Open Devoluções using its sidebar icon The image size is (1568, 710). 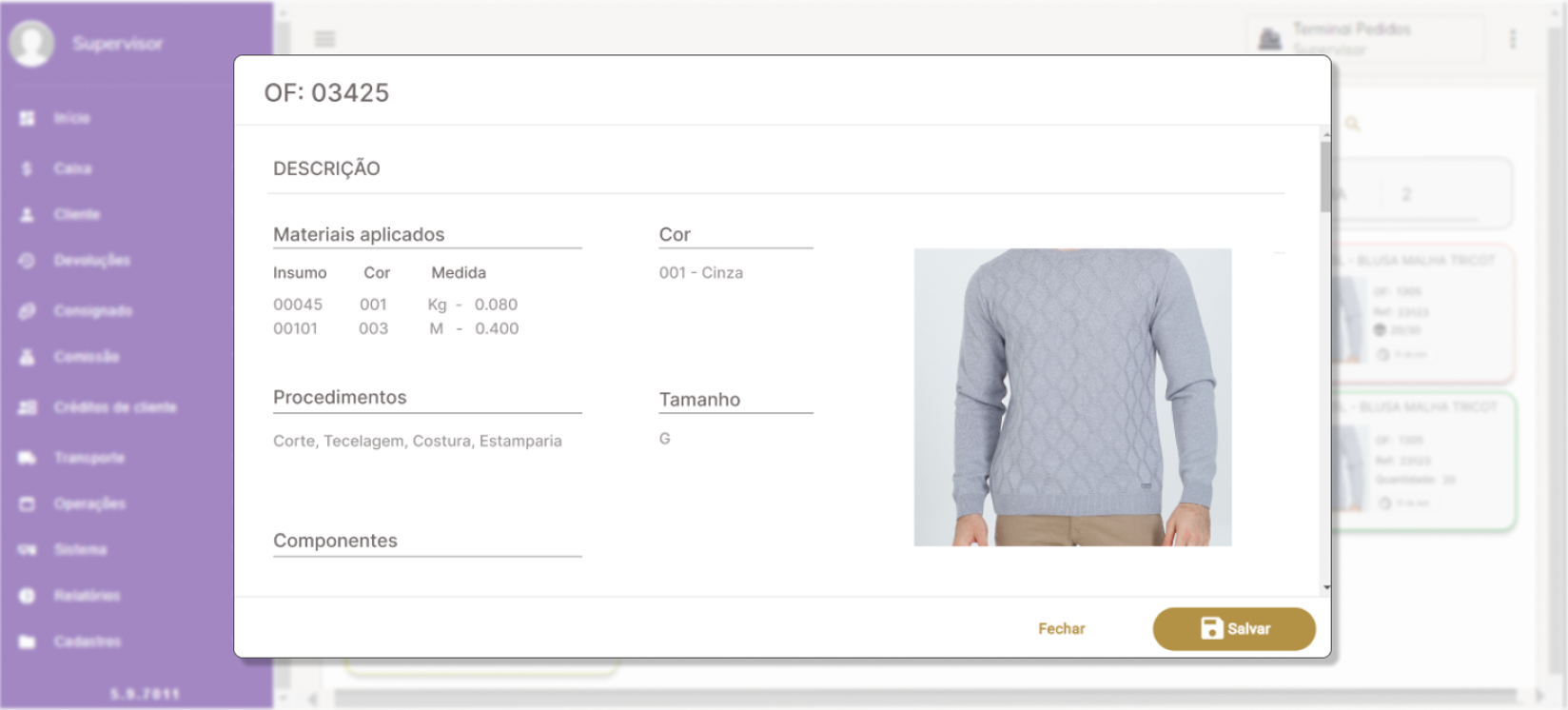27,261
